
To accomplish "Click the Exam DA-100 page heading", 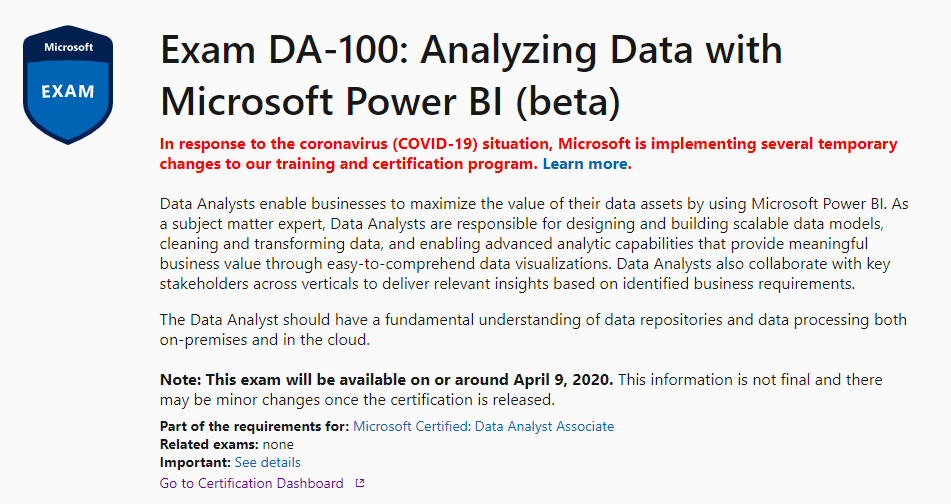I will pos(471,75).
